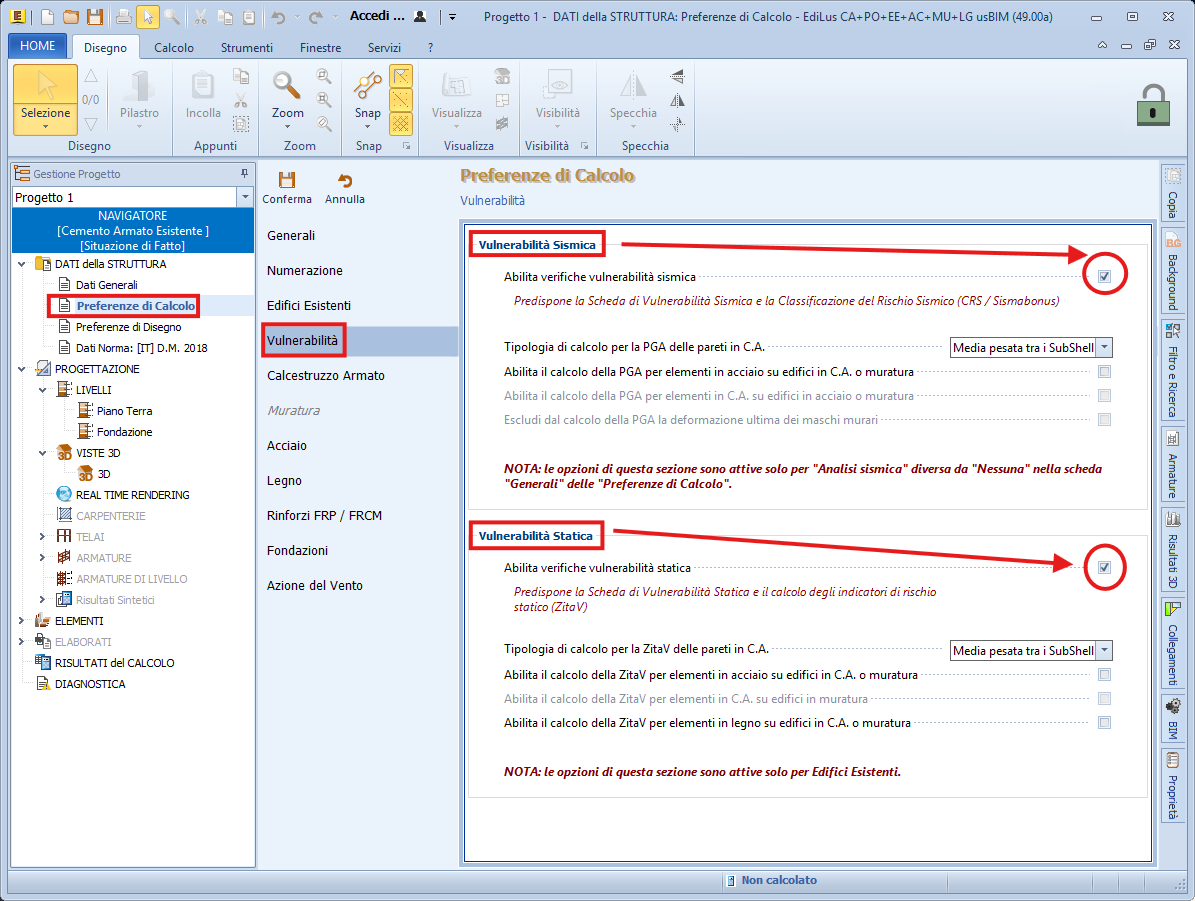Open the Specchia mirror tool

[x=633, y=87]
